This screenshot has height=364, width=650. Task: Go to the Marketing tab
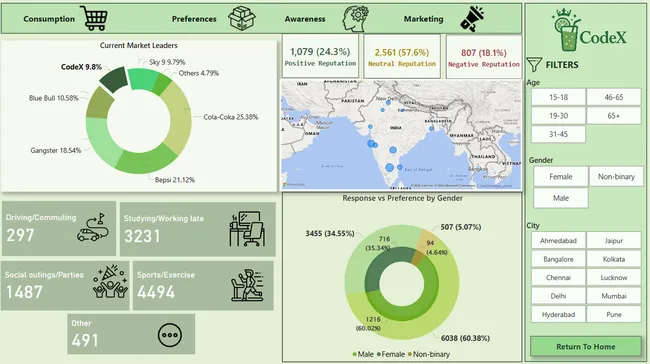click(x=423, y=19)
